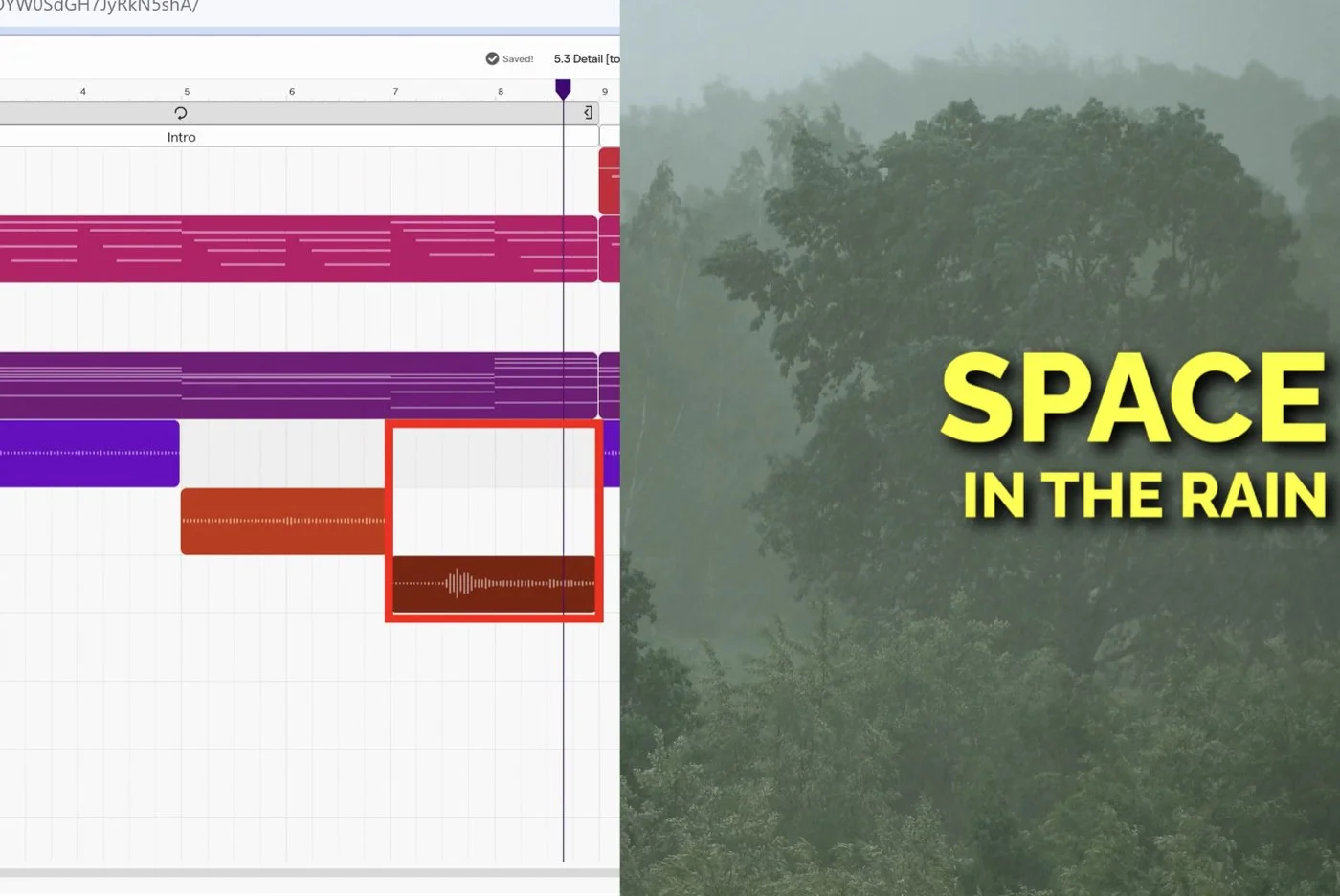Select the violet audio clip

90,453
